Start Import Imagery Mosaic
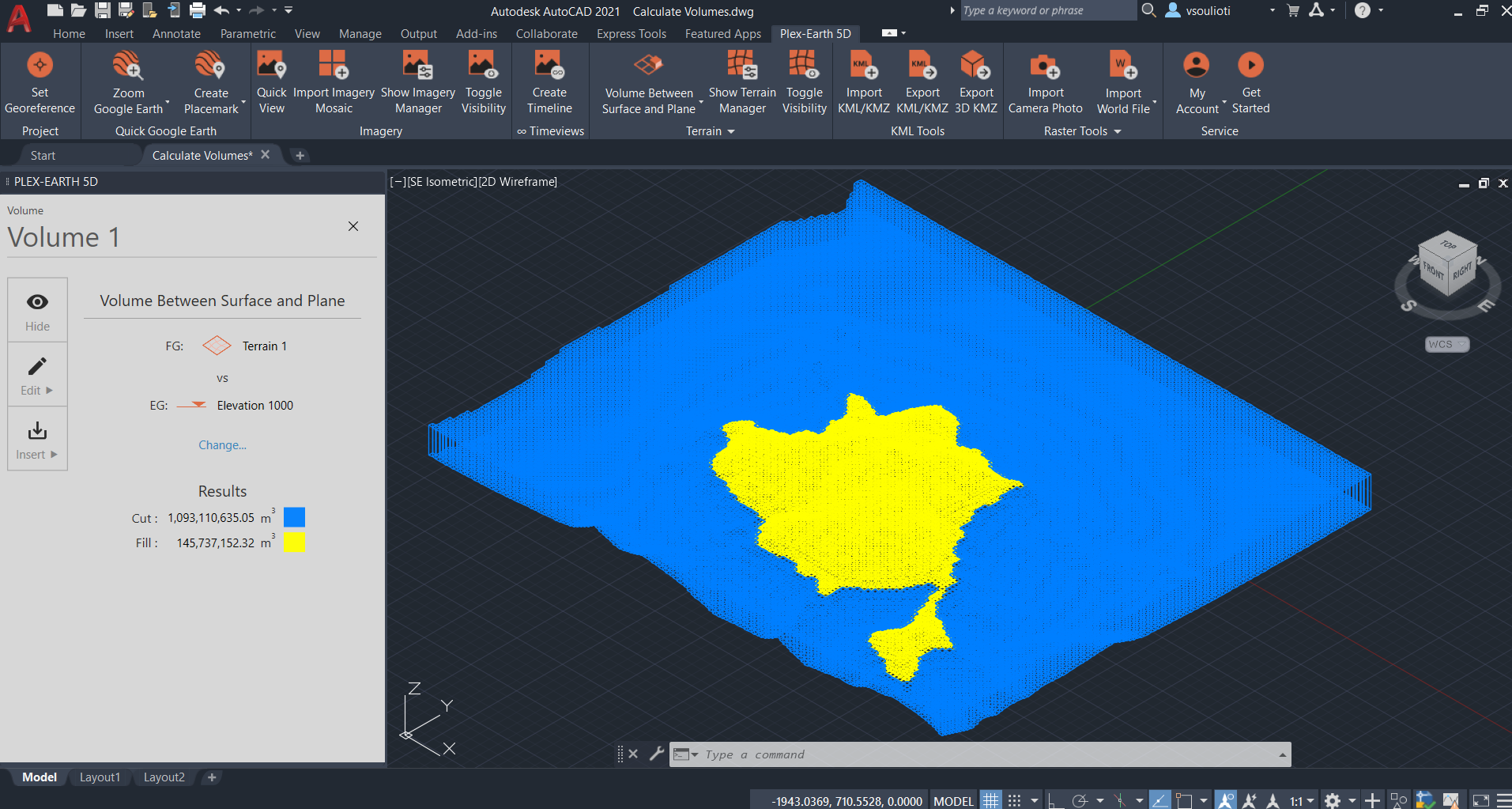Viewport: 1512px width, 809px height. [x=334, y=82]
